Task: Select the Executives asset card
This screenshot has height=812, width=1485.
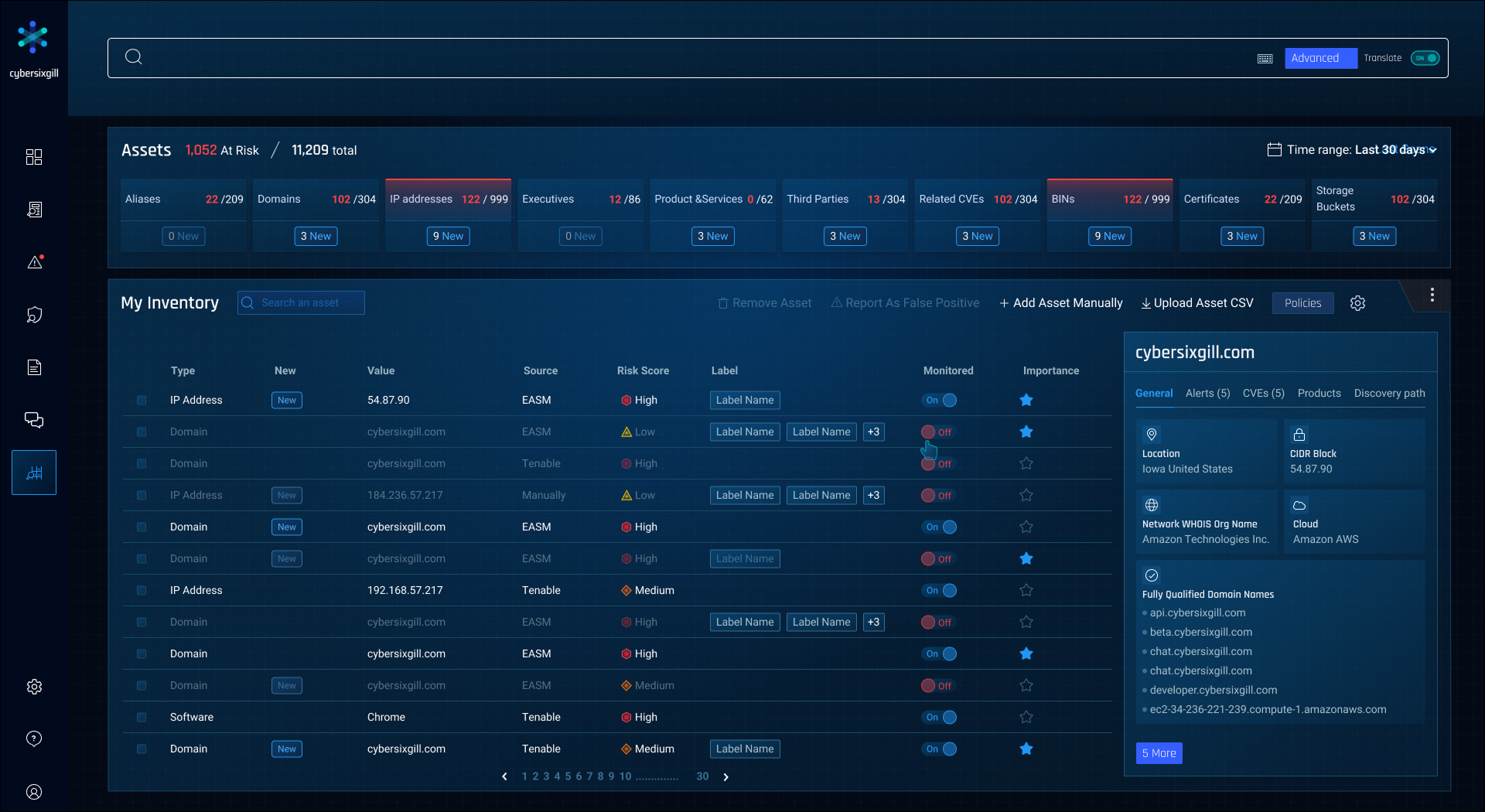Action: click(581, 215)
